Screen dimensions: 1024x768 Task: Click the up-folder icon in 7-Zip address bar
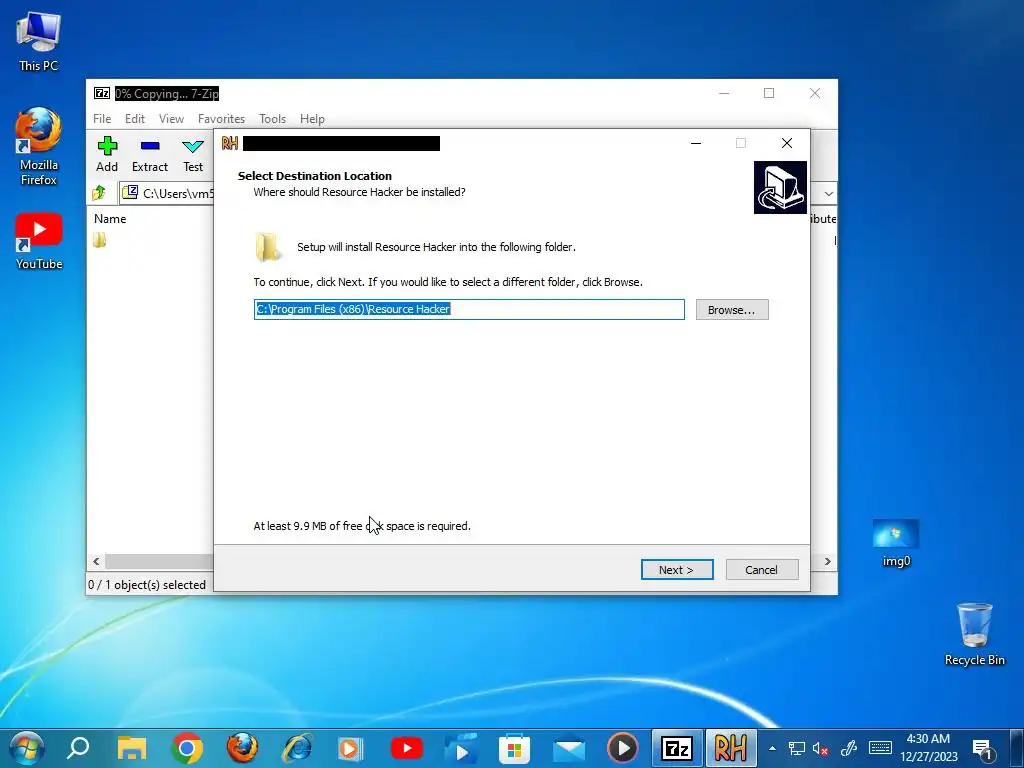click(99, 193)
